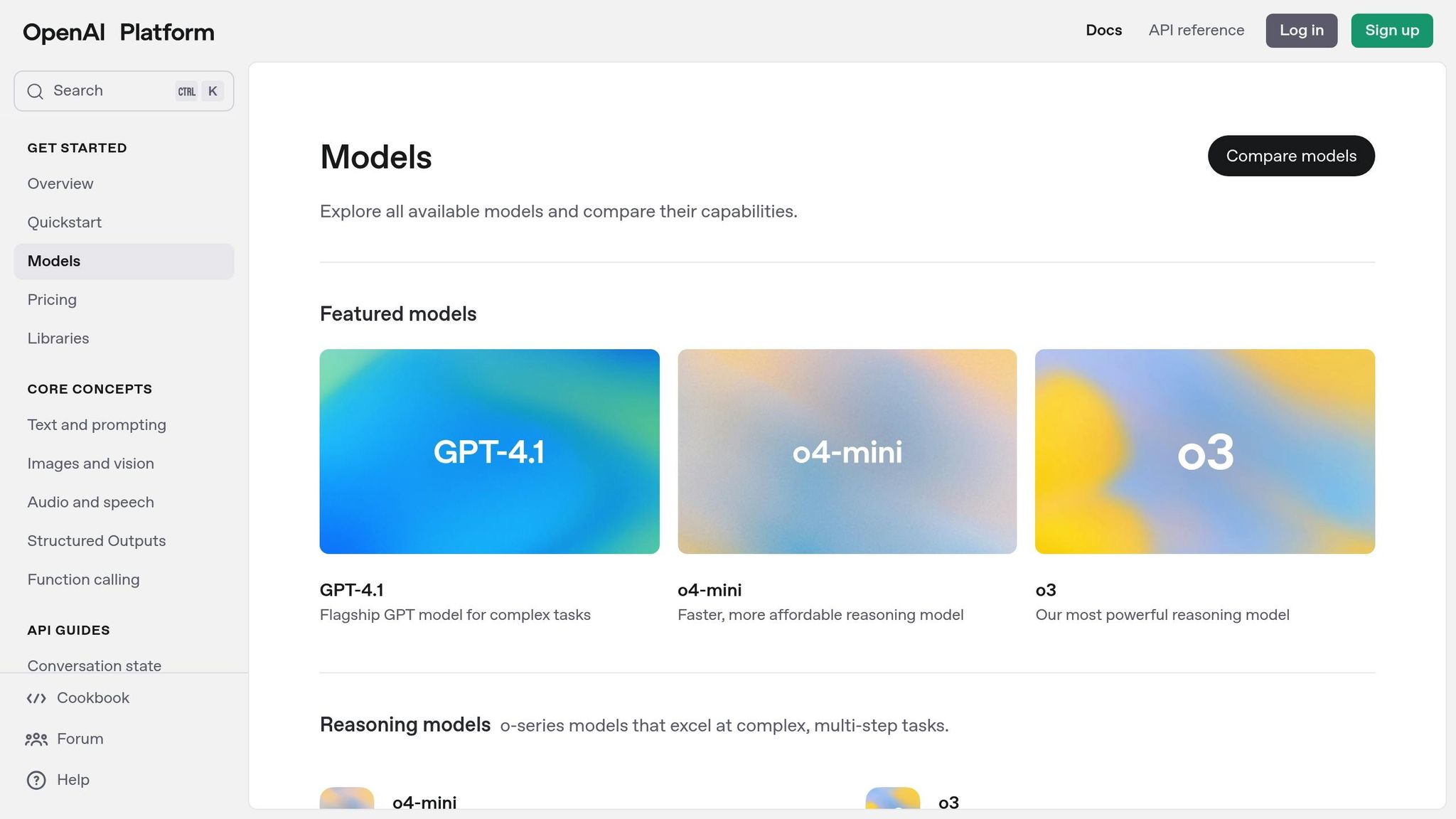Click the o4-mini icon under Reasoning models
The width and height of the screenshot is (1456, 819).
tap(347, 798)
